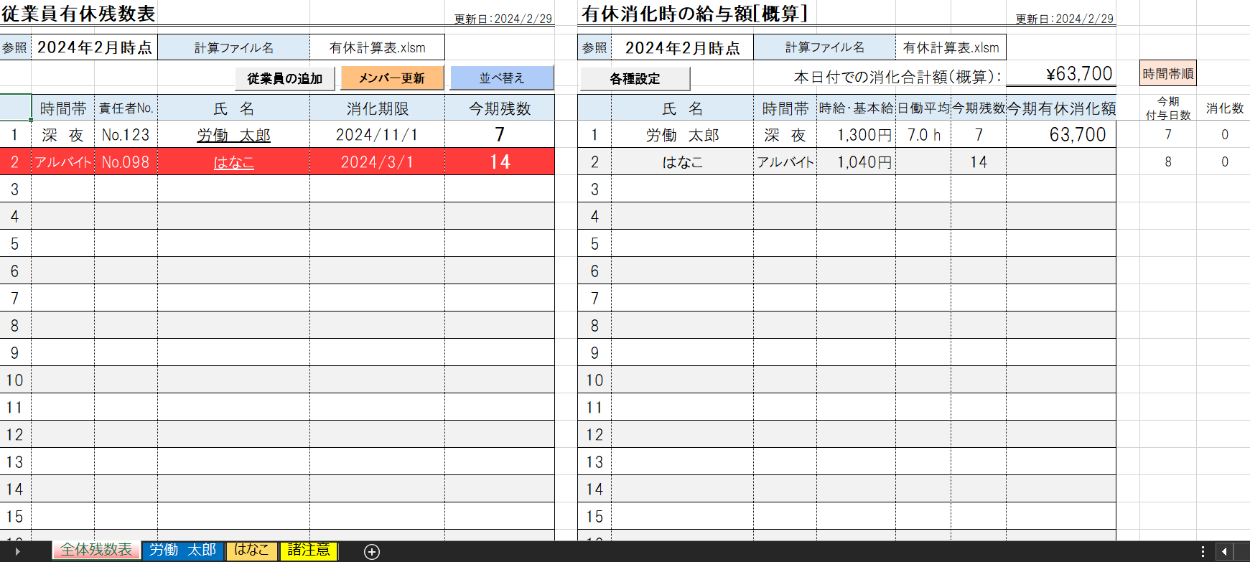1250x562 pixels.
Task: Click the three-dot scrollbar resize handle
Action: [x=1202, y=551]
